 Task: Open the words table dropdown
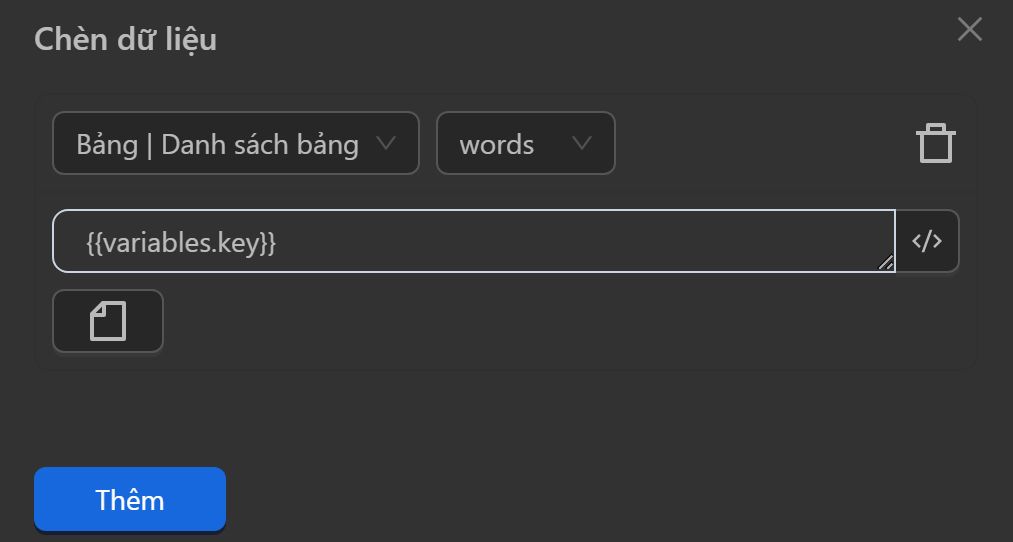click(x=525, y=144)
